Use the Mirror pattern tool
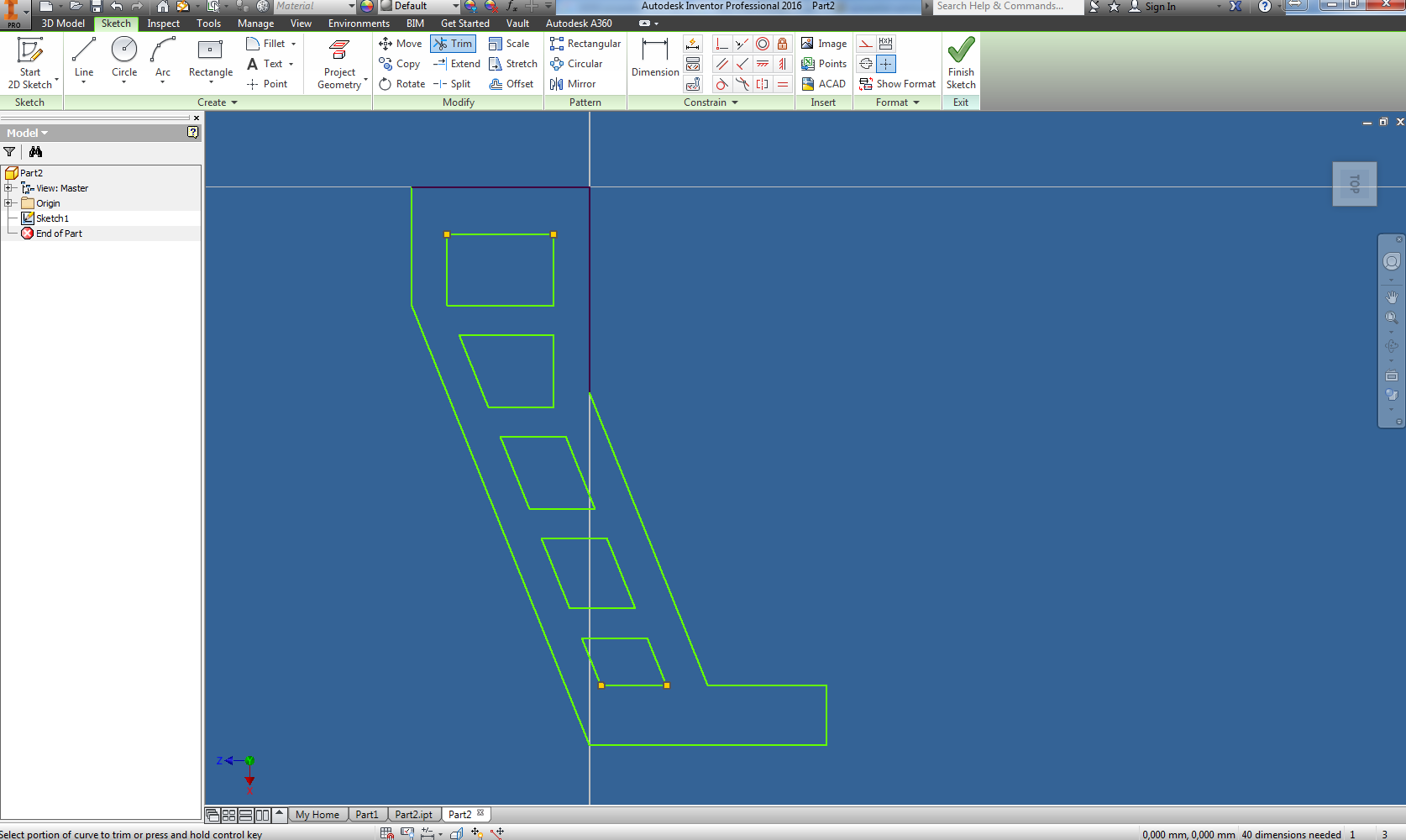 point(573,84)
